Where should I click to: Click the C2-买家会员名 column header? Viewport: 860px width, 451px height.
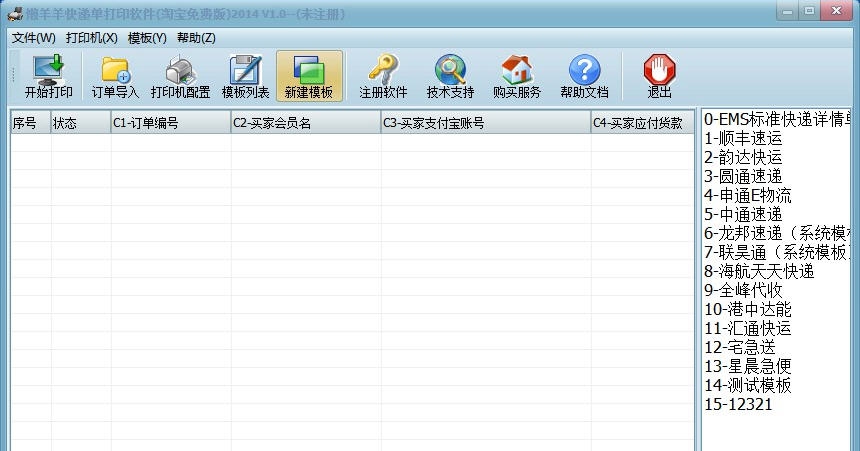click(x=306, y=123)
